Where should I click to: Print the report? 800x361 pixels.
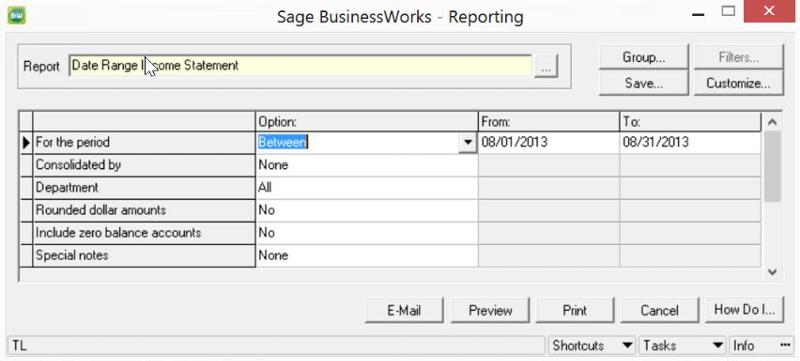575,310
